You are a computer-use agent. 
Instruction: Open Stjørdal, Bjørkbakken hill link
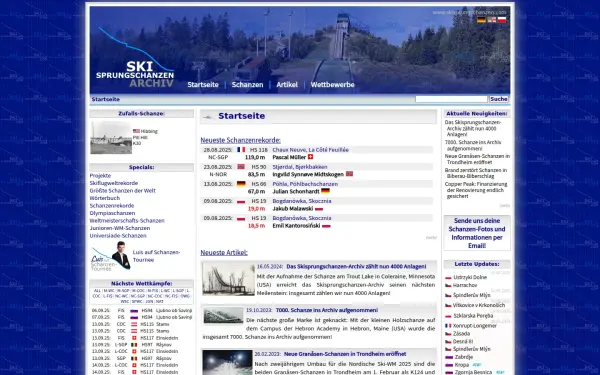click(300, 167)
